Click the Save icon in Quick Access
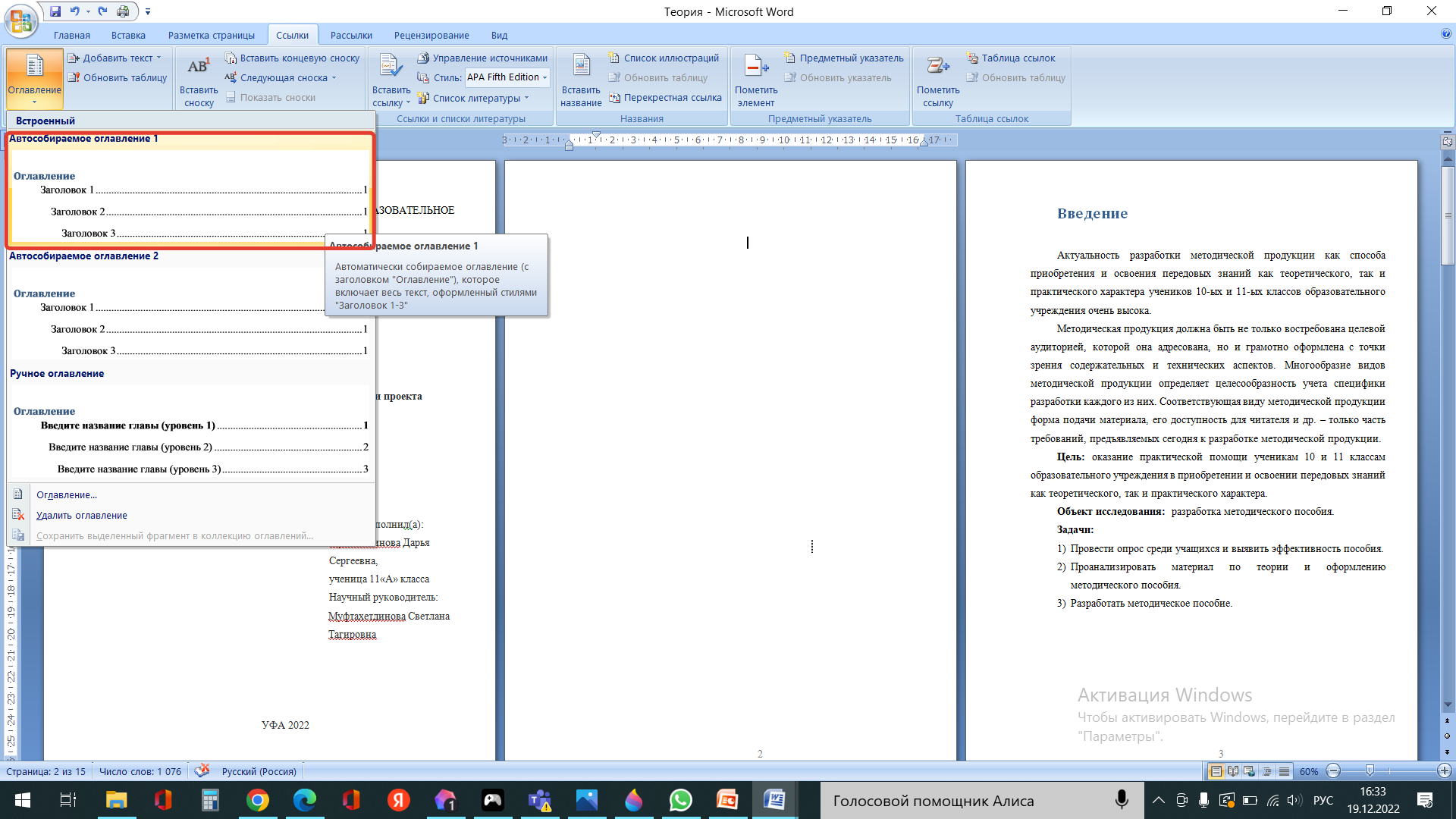 tap(55, 11)
